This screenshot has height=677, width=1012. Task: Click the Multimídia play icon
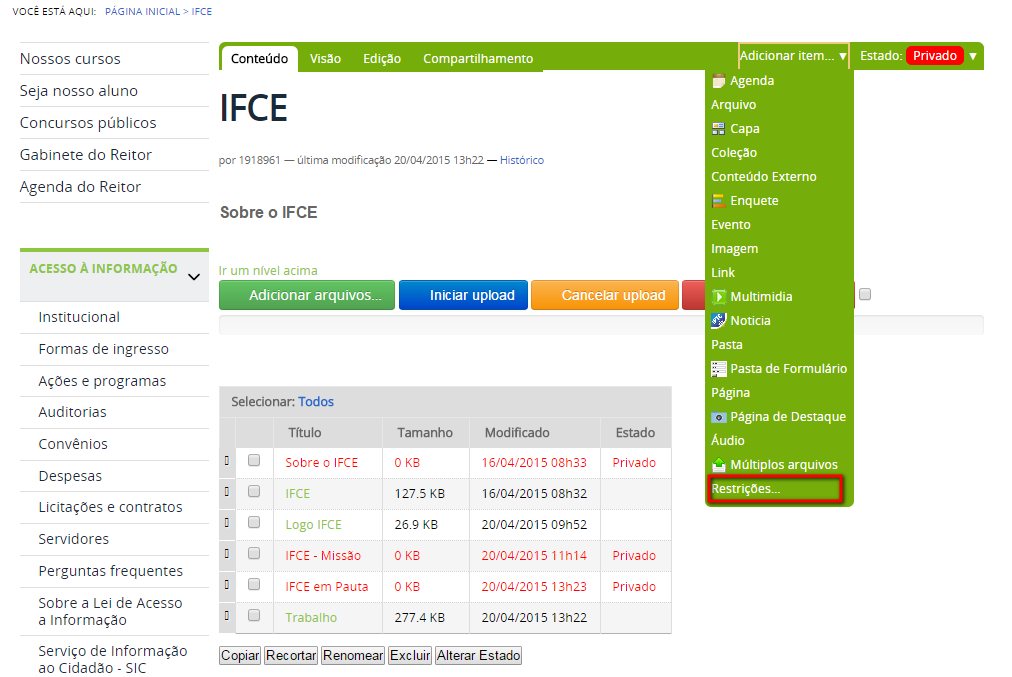(x=718, y=297)
